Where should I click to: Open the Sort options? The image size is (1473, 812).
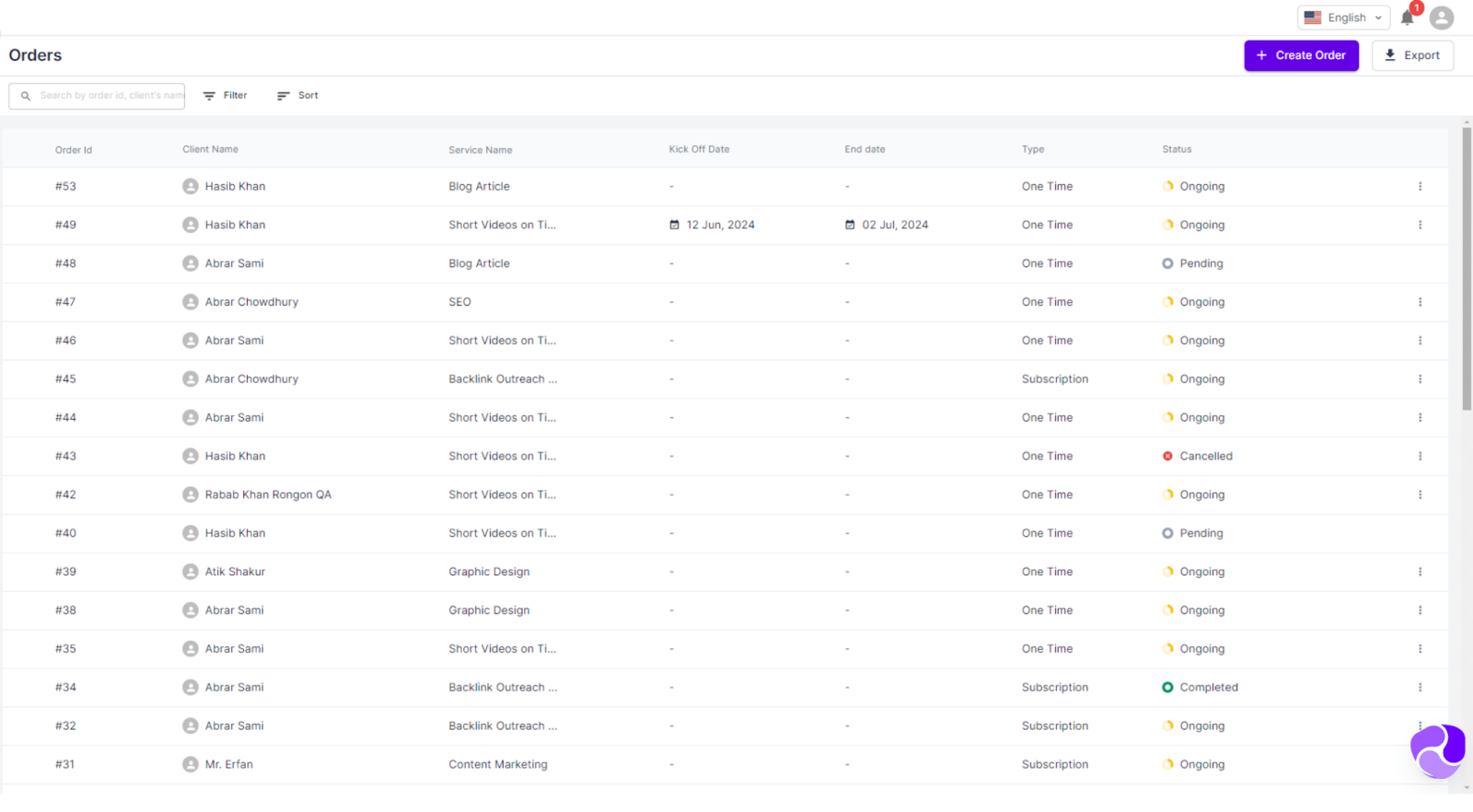point(298,96)
